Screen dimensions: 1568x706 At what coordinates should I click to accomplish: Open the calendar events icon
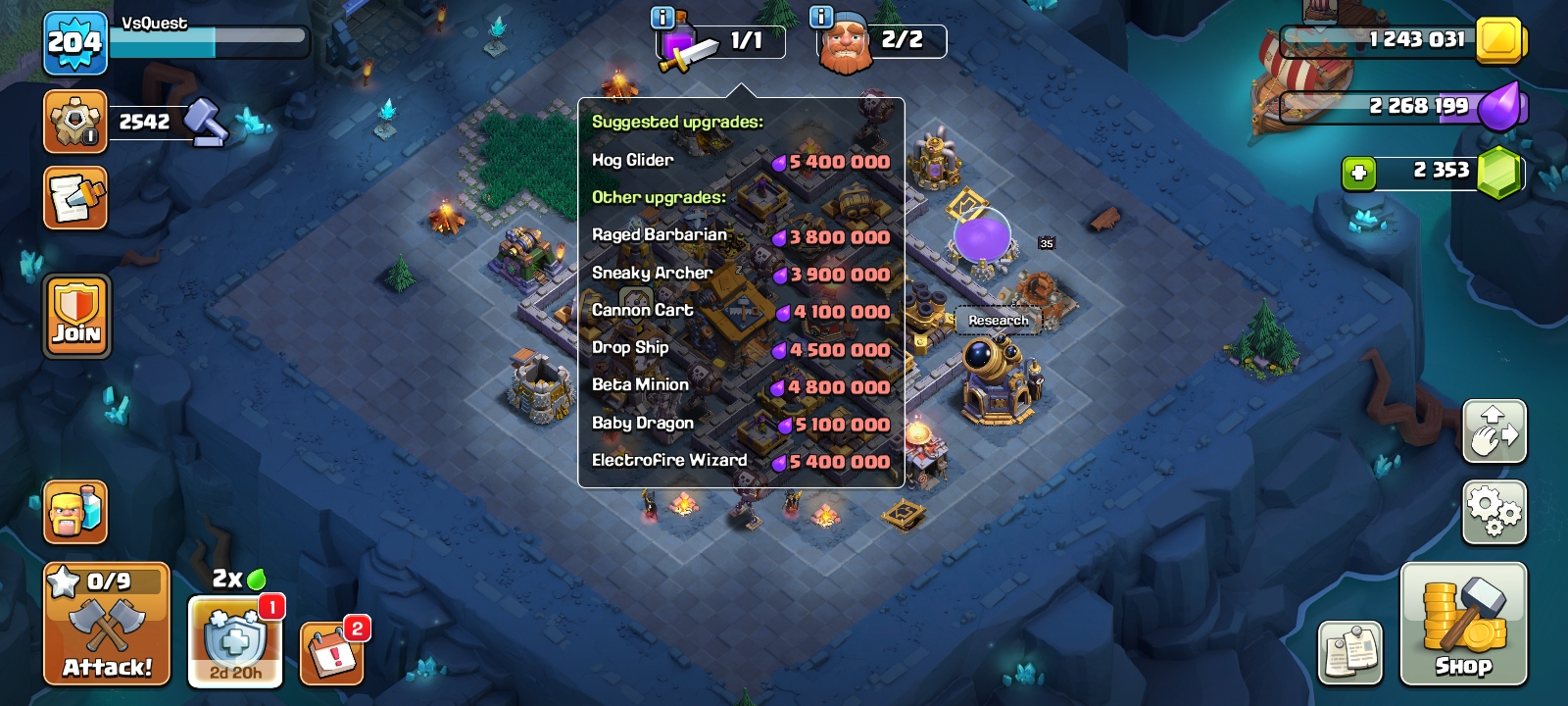coord(332,653)
